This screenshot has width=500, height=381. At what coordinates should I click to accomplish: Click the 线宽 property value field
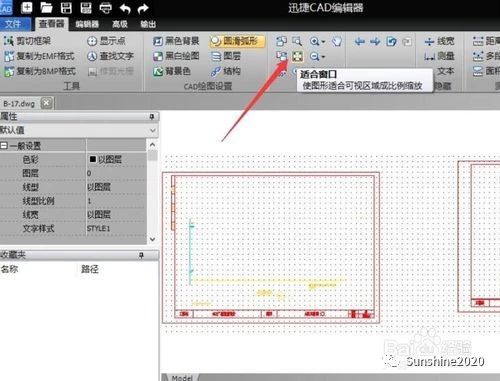116,215
